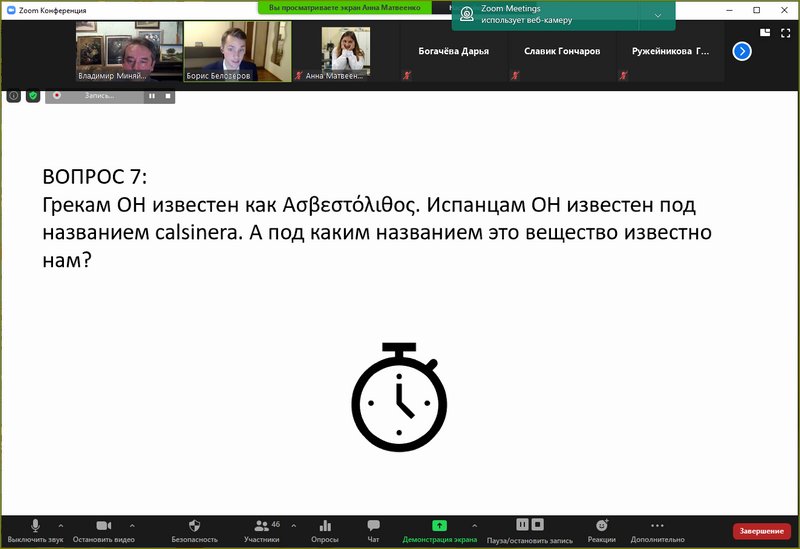Select Владимир Миняй video thumbnail
Image resolution: width=800 pixels, height=549 pixels.
point(129,51)
